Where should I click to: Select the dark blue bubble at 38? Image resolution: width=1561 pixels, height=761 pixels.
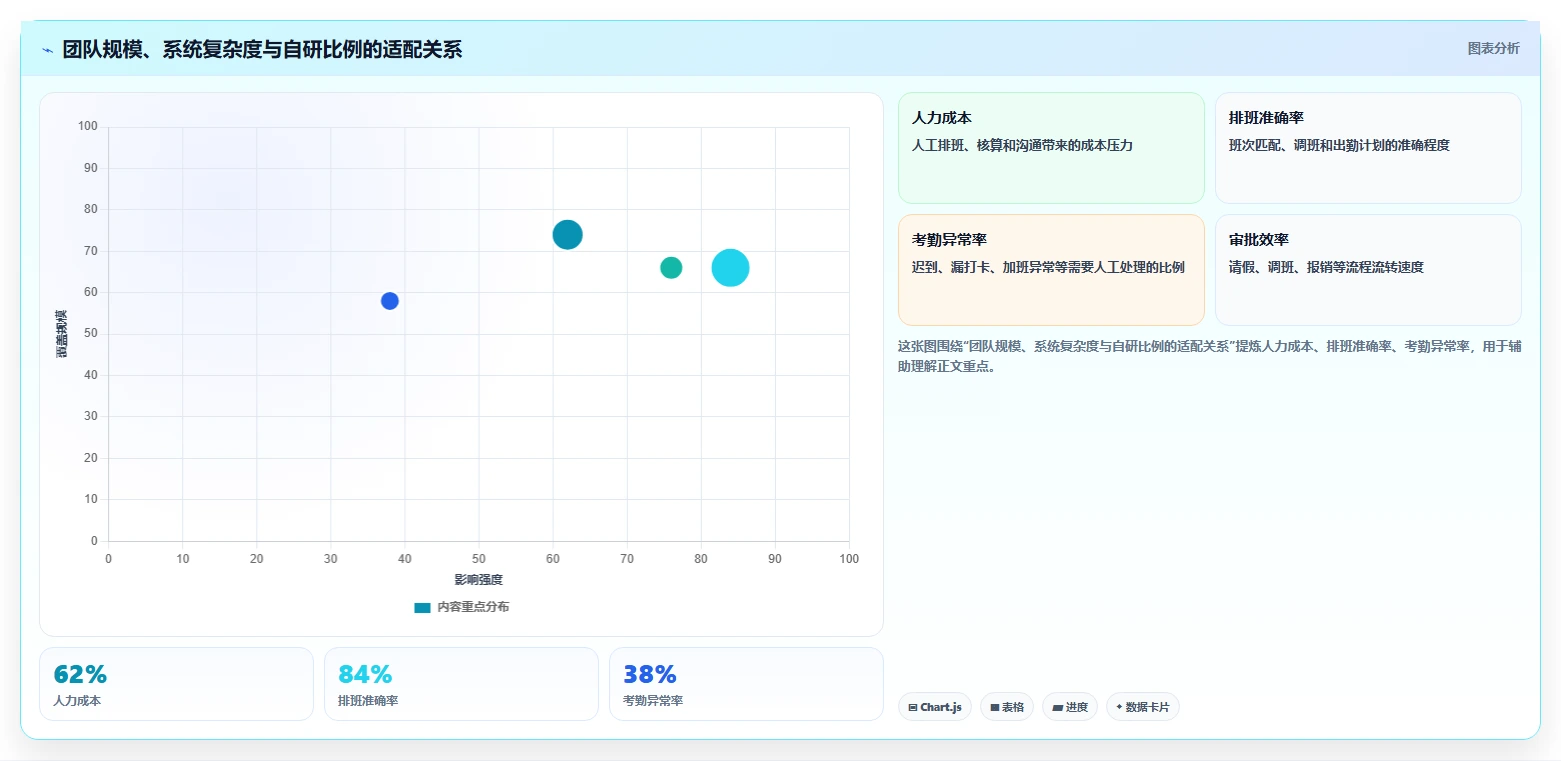(x=390, y=301)
